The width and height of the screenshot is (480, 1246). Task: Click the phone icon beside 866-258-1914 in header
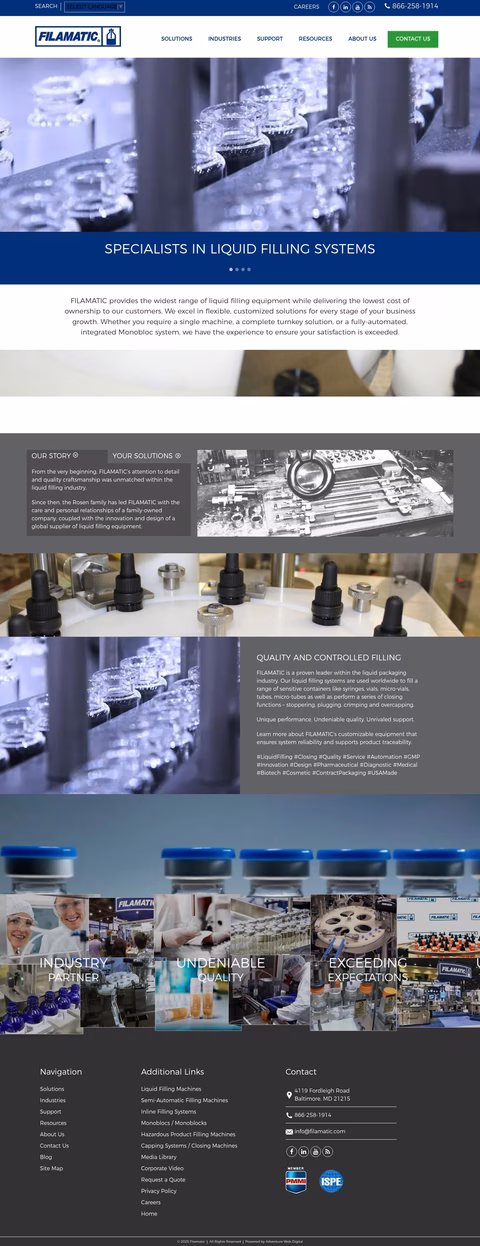(x=387, y=6)
